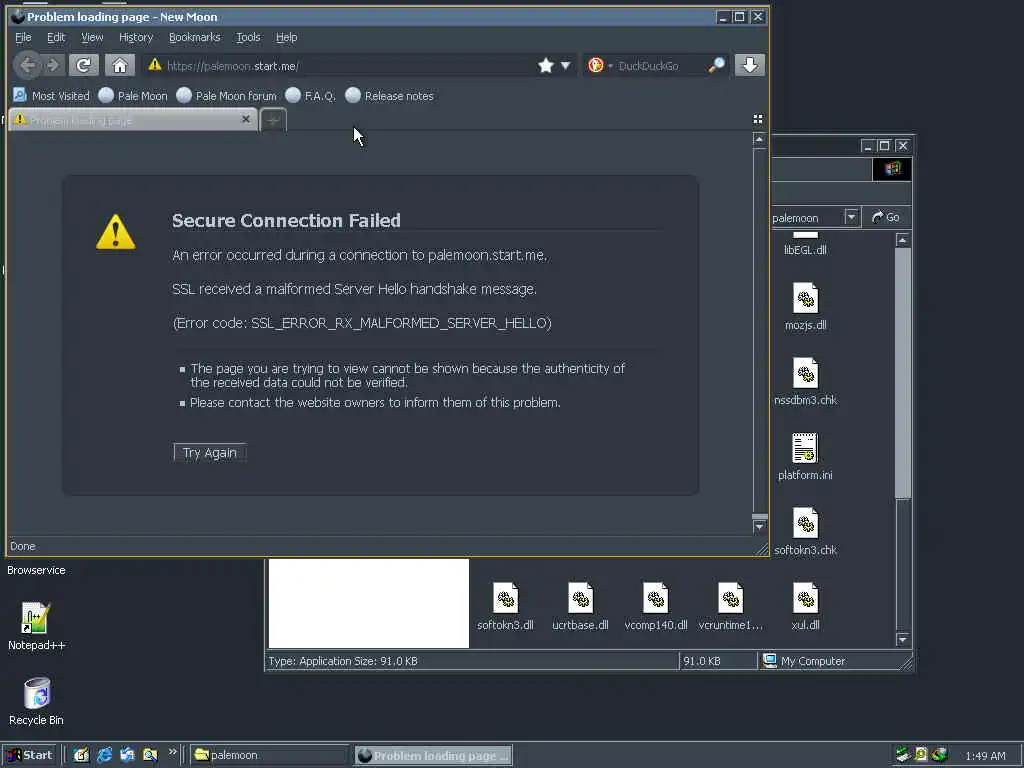Open the Bookmarks menu
This screenshot has height=768, width=1024.
(x=195, y=37)
